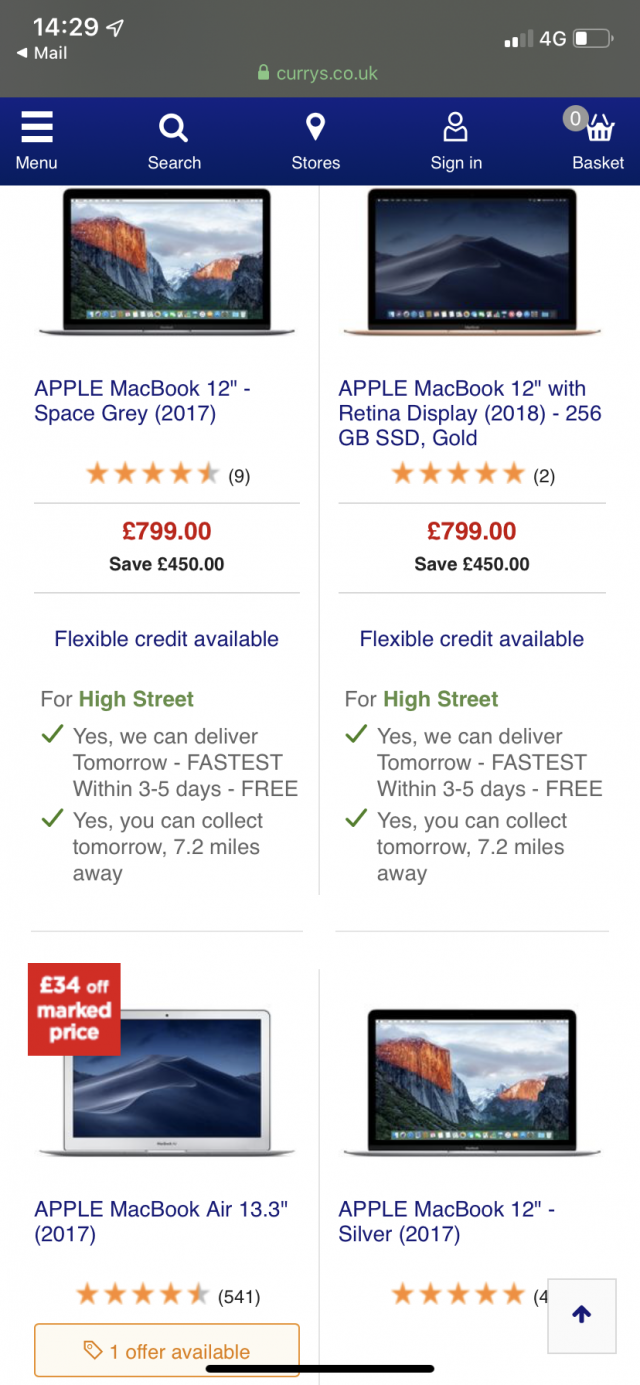Tap the Silver MacBook 12" product image
This screenshot has height=1385, width=640.
pos(471,1082)
